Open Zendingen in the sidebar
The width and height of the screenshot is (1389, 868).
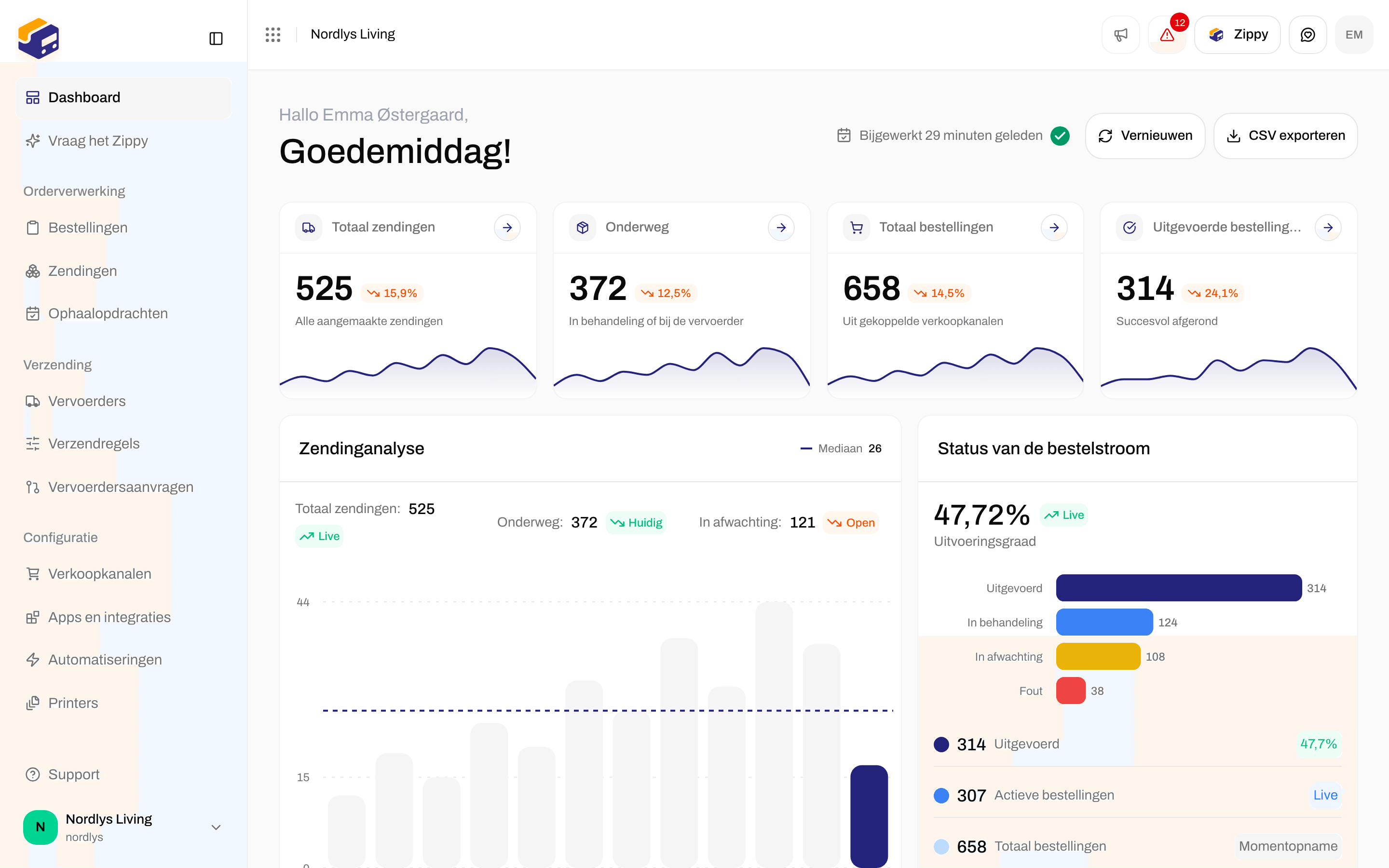[124, 271]
